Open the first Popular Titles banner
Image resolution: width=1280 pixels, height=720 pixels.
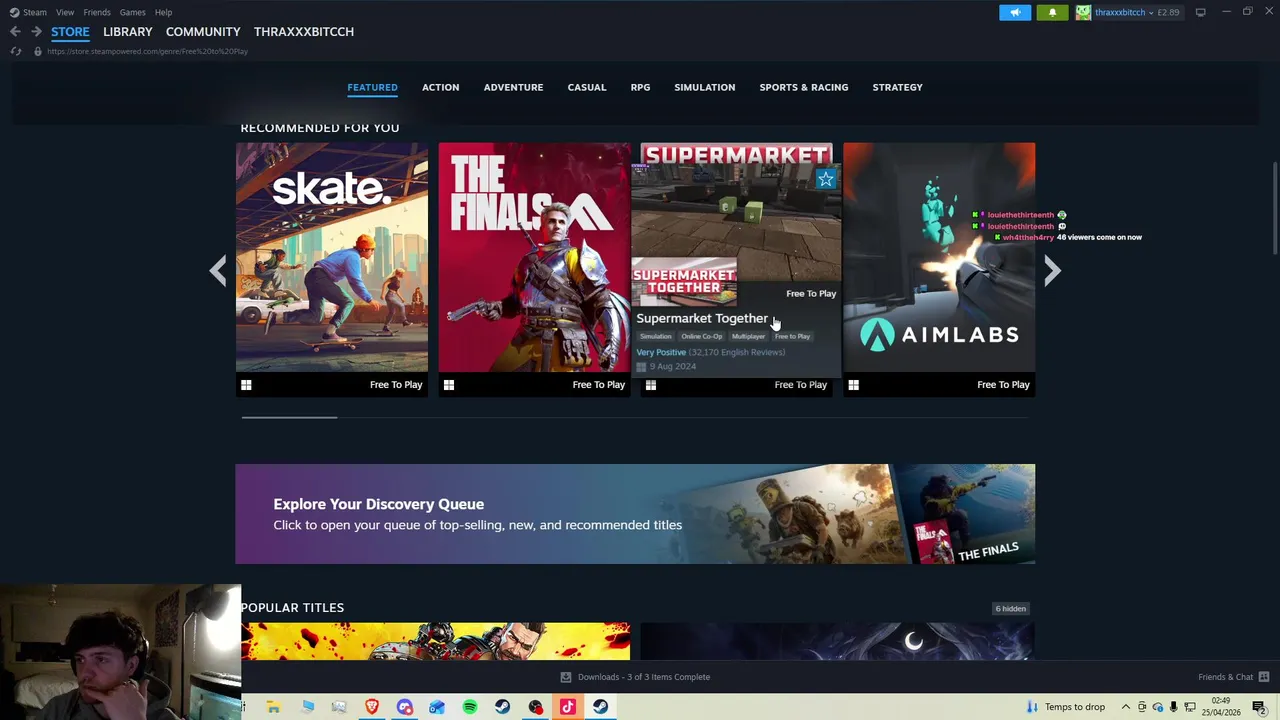(435, 641)
